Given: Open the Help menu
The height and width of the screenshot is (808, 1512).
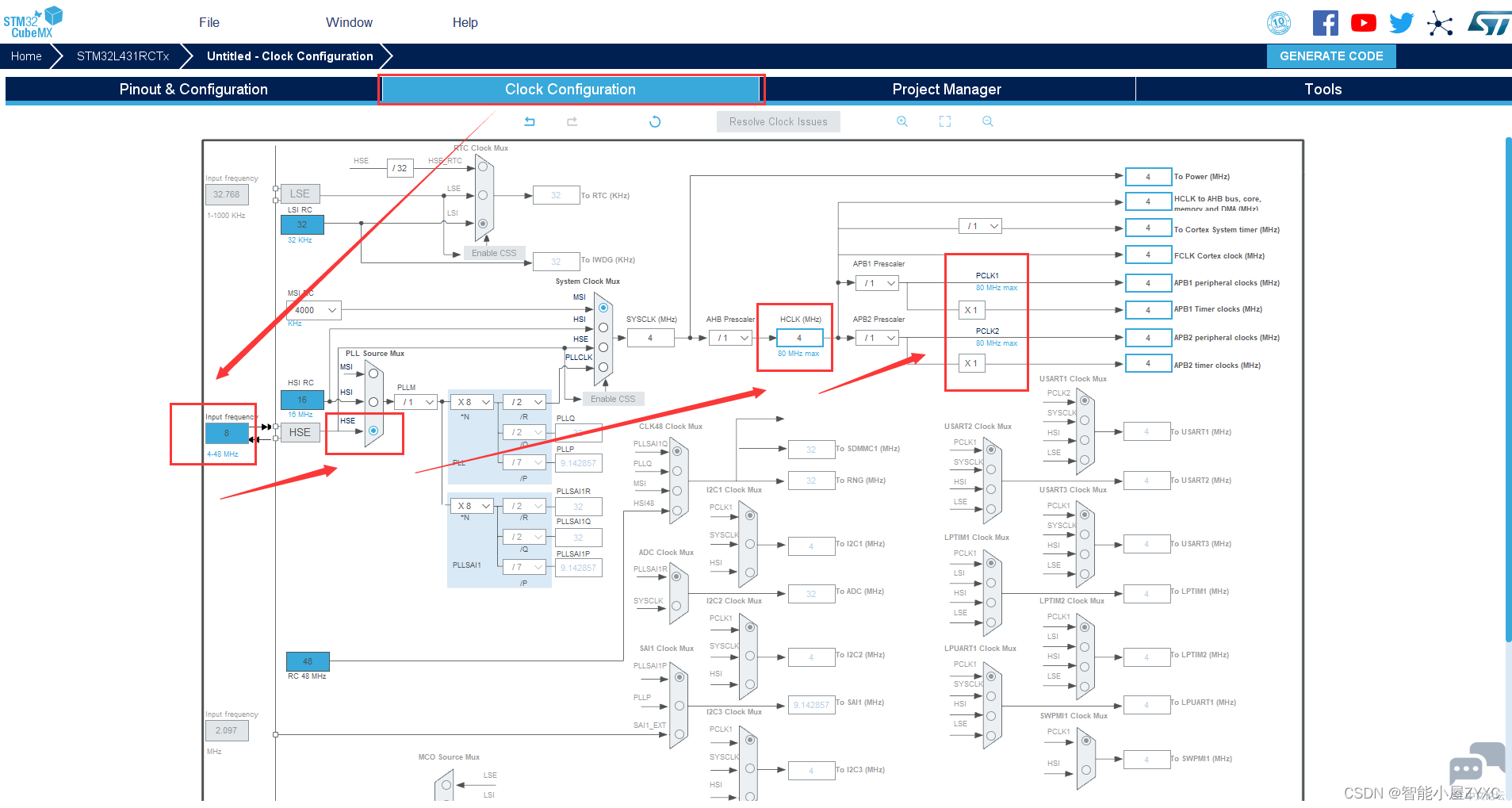Looking at the screenshot, I should [465, 22].
